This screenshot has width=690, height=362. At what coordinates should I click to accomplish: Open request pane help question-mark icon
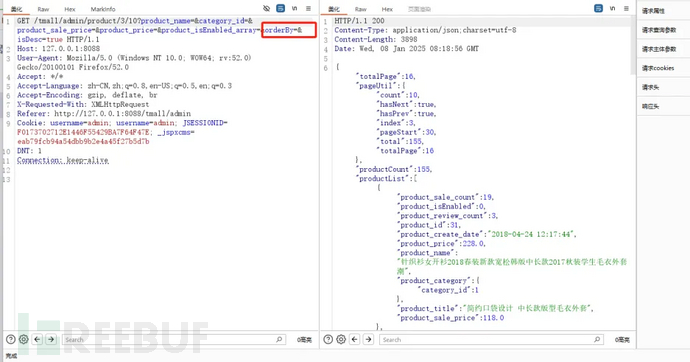[11, 339]
